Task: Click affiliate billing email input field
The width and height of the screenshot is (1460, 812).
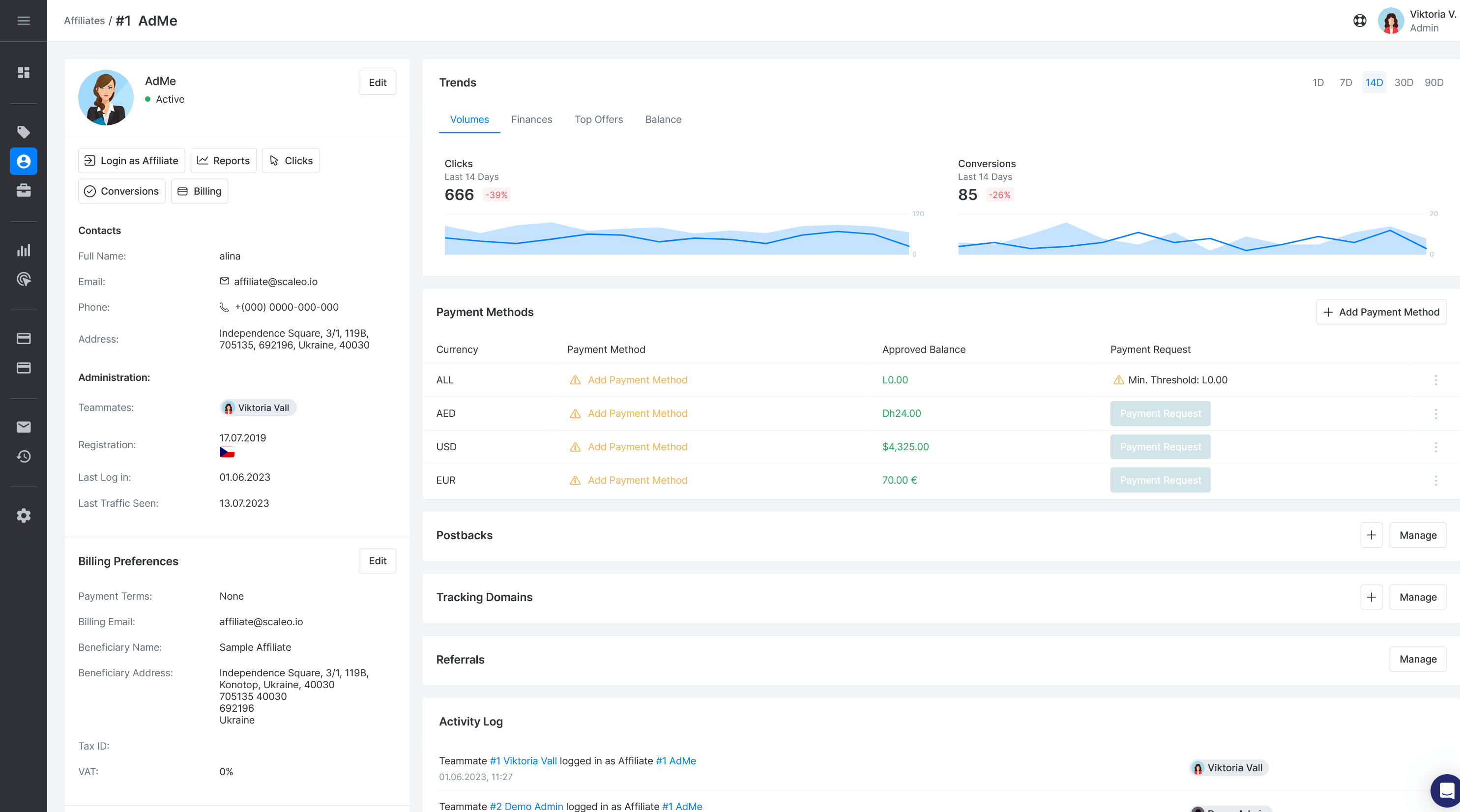Action: (261, 621)
